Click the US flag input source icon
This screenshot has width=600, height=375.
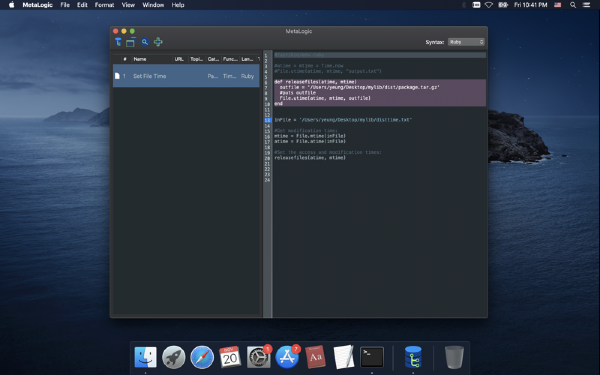point(558,5)
